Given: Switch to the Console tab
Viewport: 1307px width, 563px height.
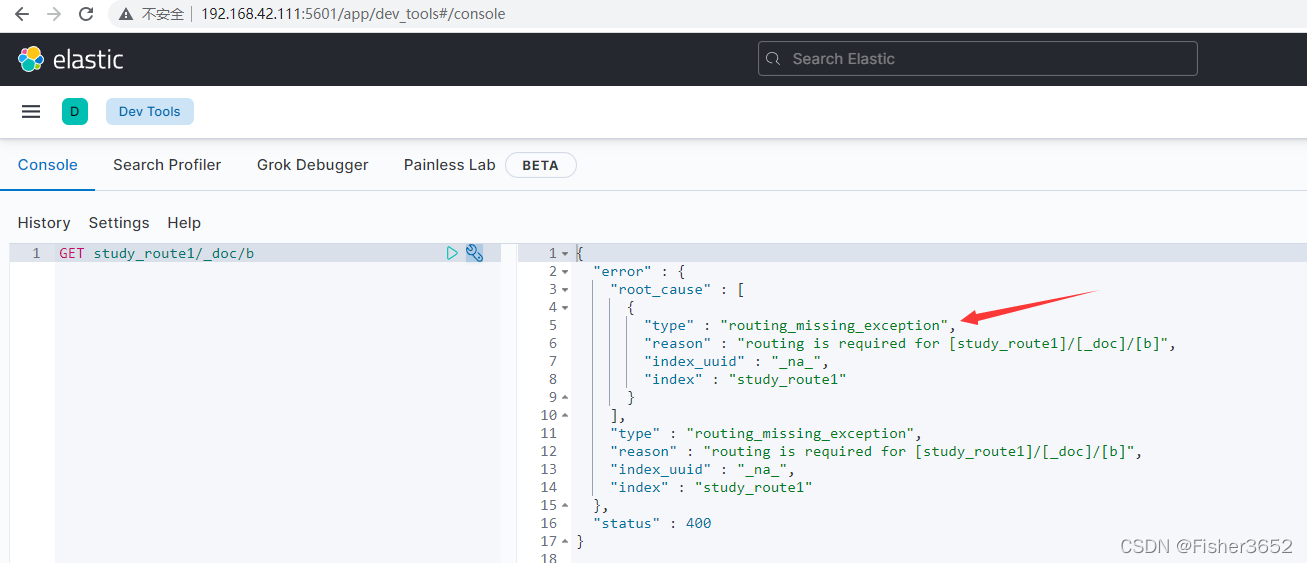Looking at the screenshot, I should click(x=47, y=165).
